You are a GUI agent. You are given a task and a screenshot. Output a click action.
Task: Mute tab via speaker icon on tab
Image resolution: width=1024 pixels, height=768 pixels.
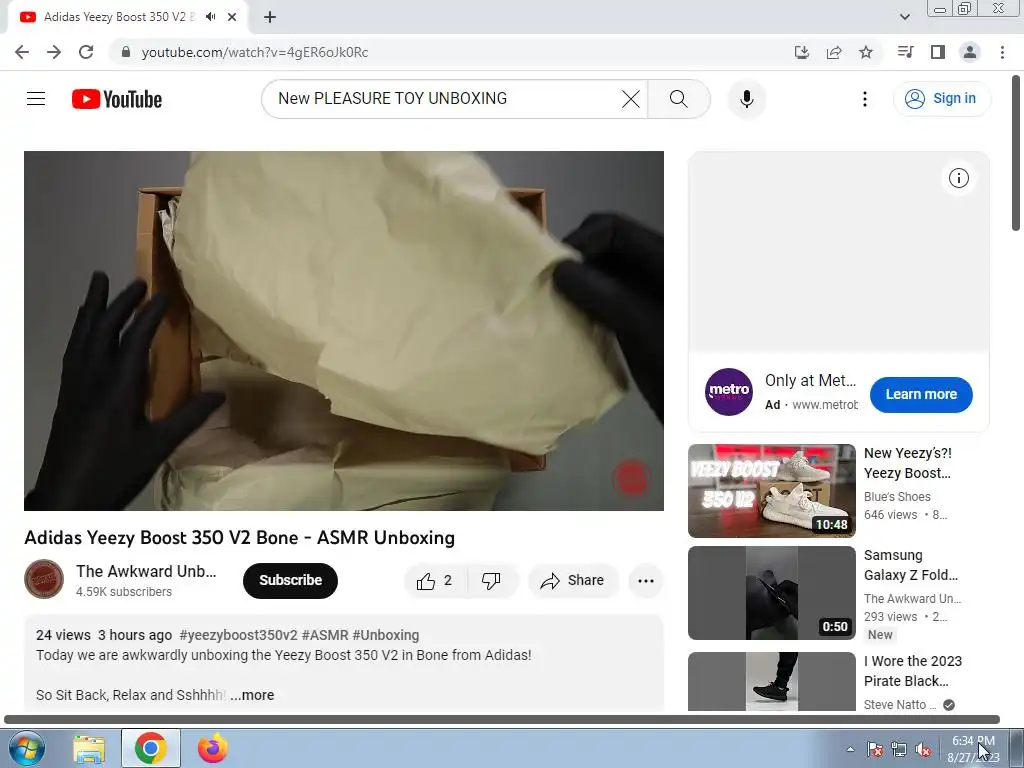[x=210, y=17]
